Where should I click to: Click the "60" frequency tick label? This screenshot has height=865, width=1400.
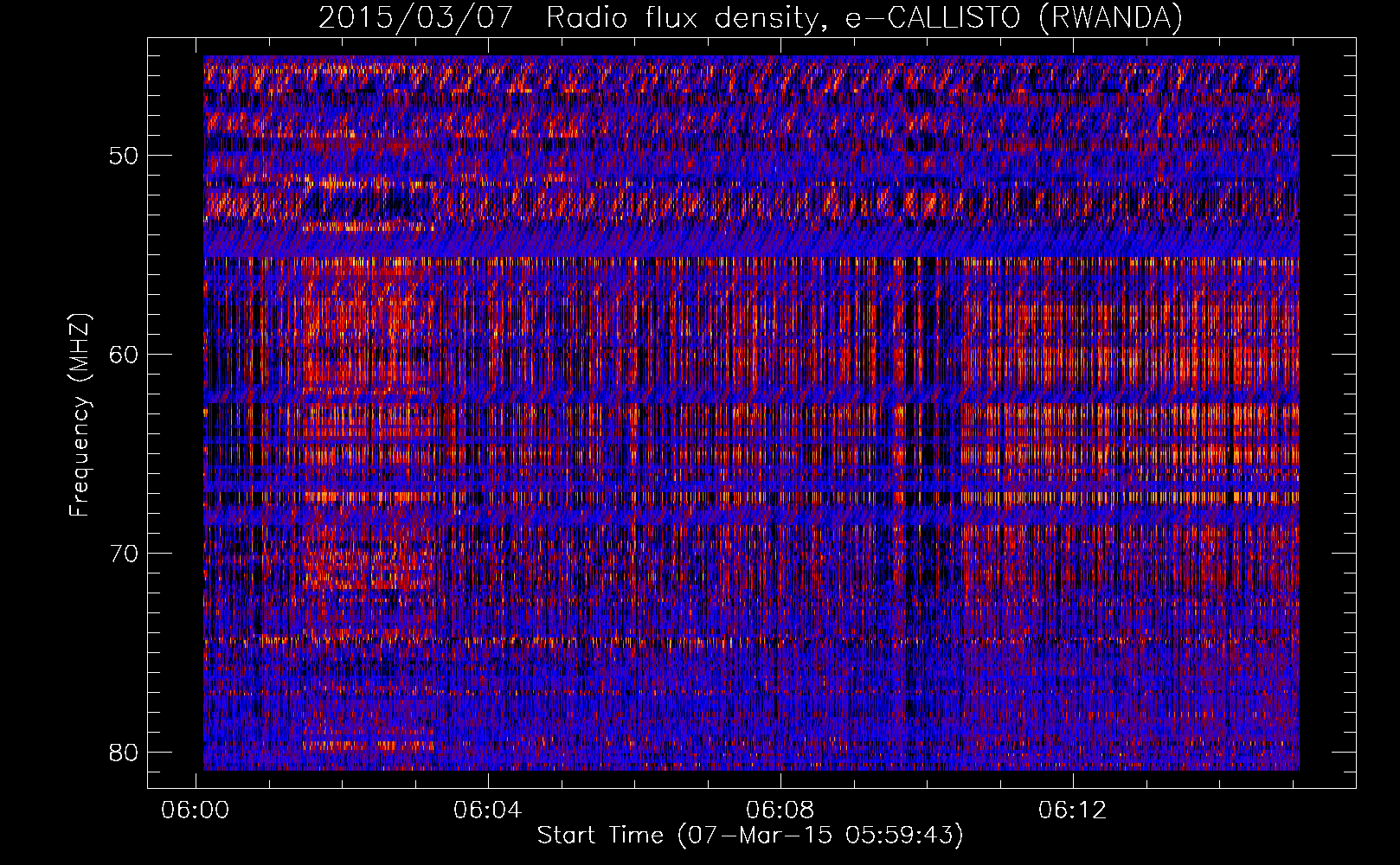[125, 355]
